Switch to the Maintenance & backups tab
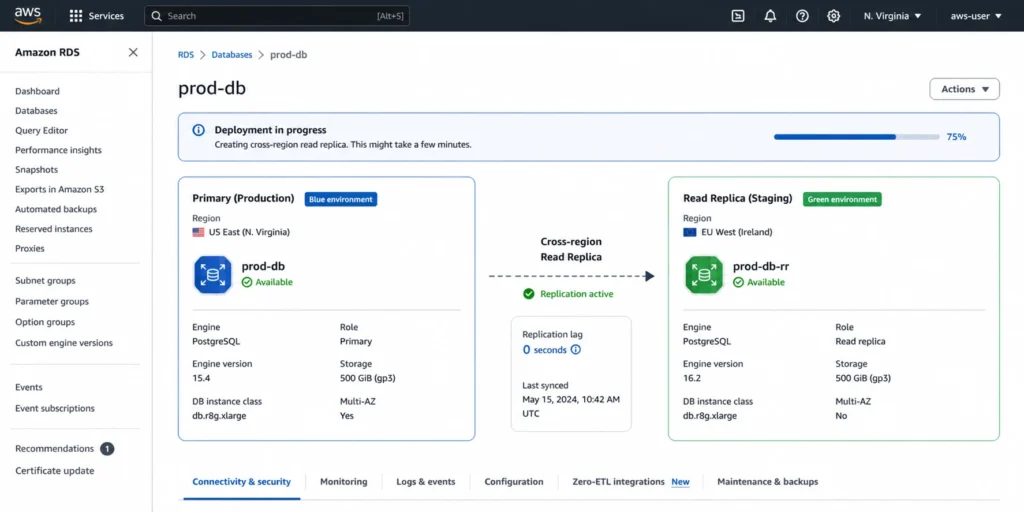Image resolution: width=1024 pixels, height=512 pixels. pyautogui.click(x=767, y=482)
